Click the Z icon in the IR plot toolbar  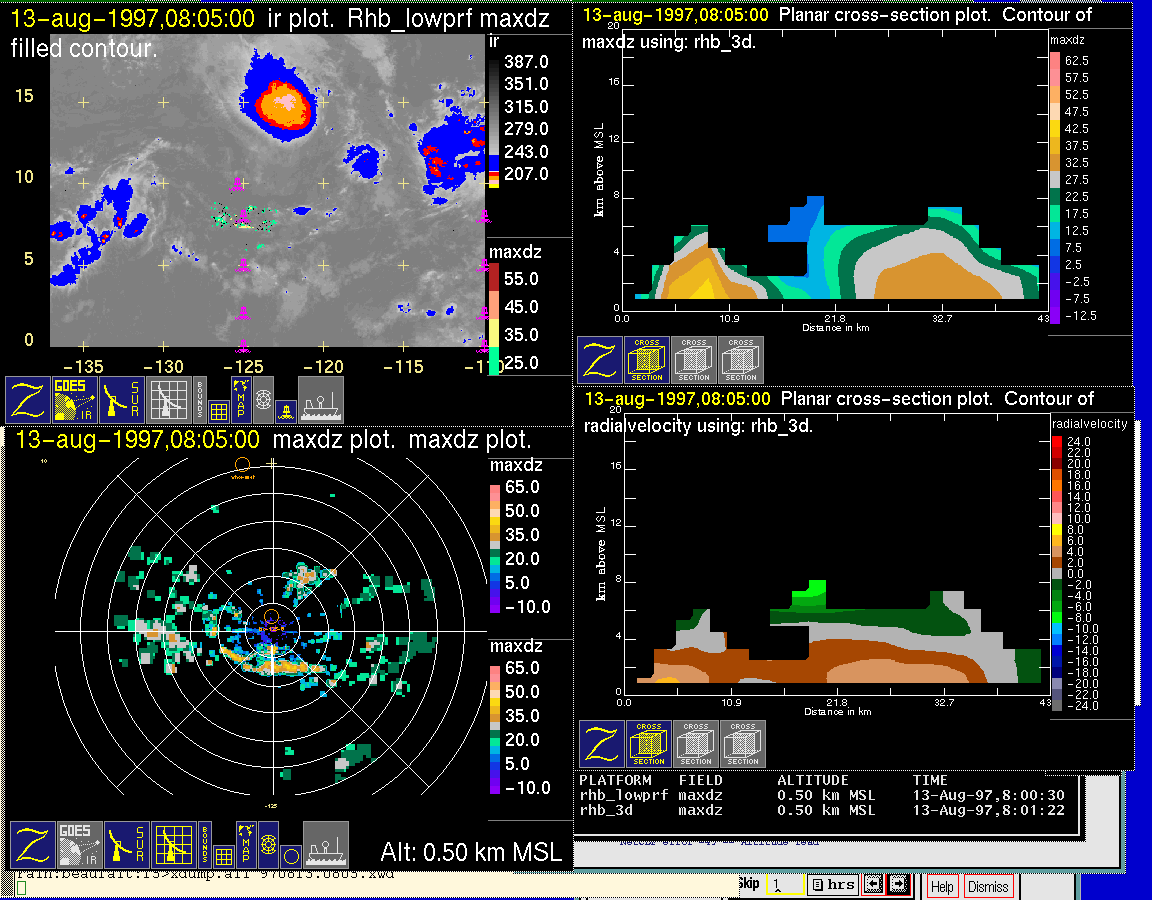coord(28,399)
